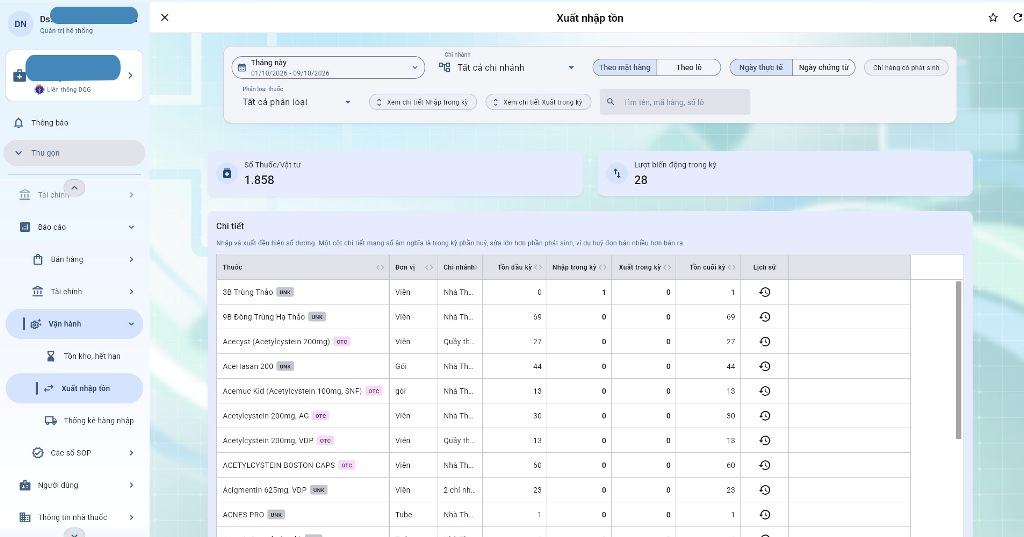Viewport: 1024px width, 537px height.
Task: Sort by Thuốc column header
Action: click(x=302, y=267)
